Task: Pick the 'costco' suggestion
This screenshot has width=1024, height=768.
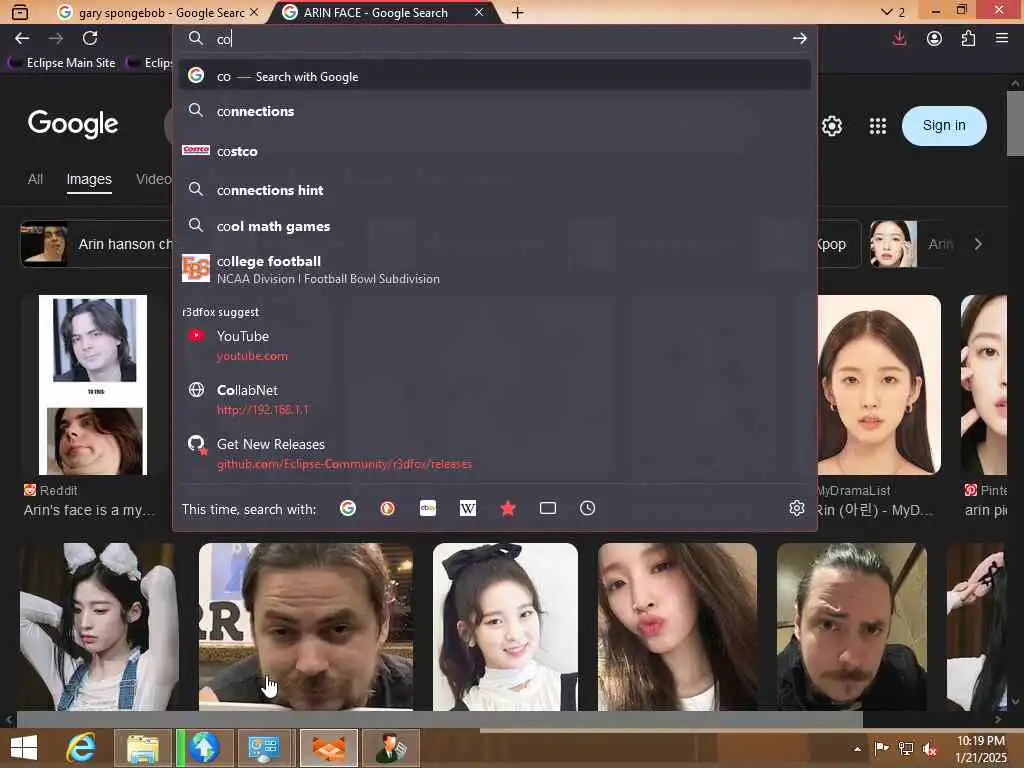Action: click(x=495, y=151)
